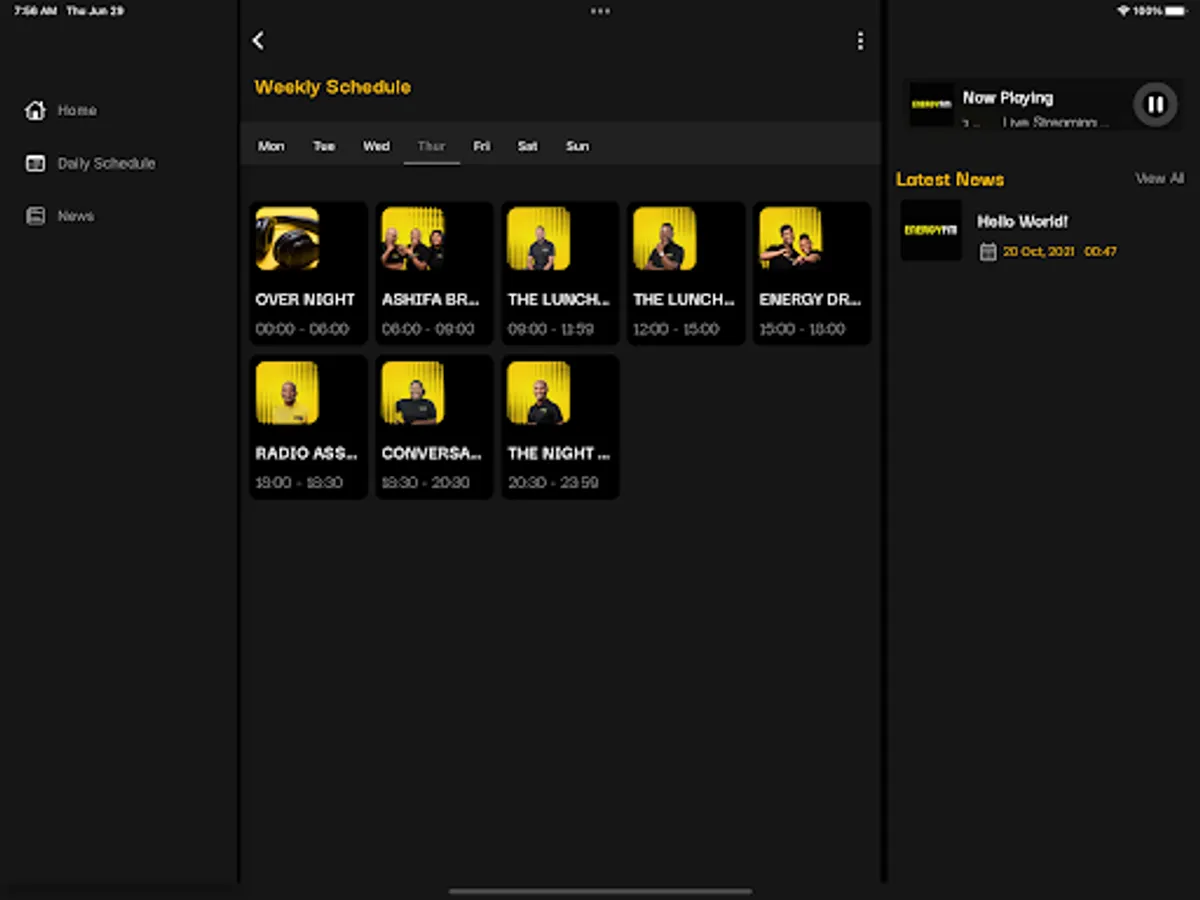
Task: Click the calendar icon under Hello World!
Action: coord(988,252)
